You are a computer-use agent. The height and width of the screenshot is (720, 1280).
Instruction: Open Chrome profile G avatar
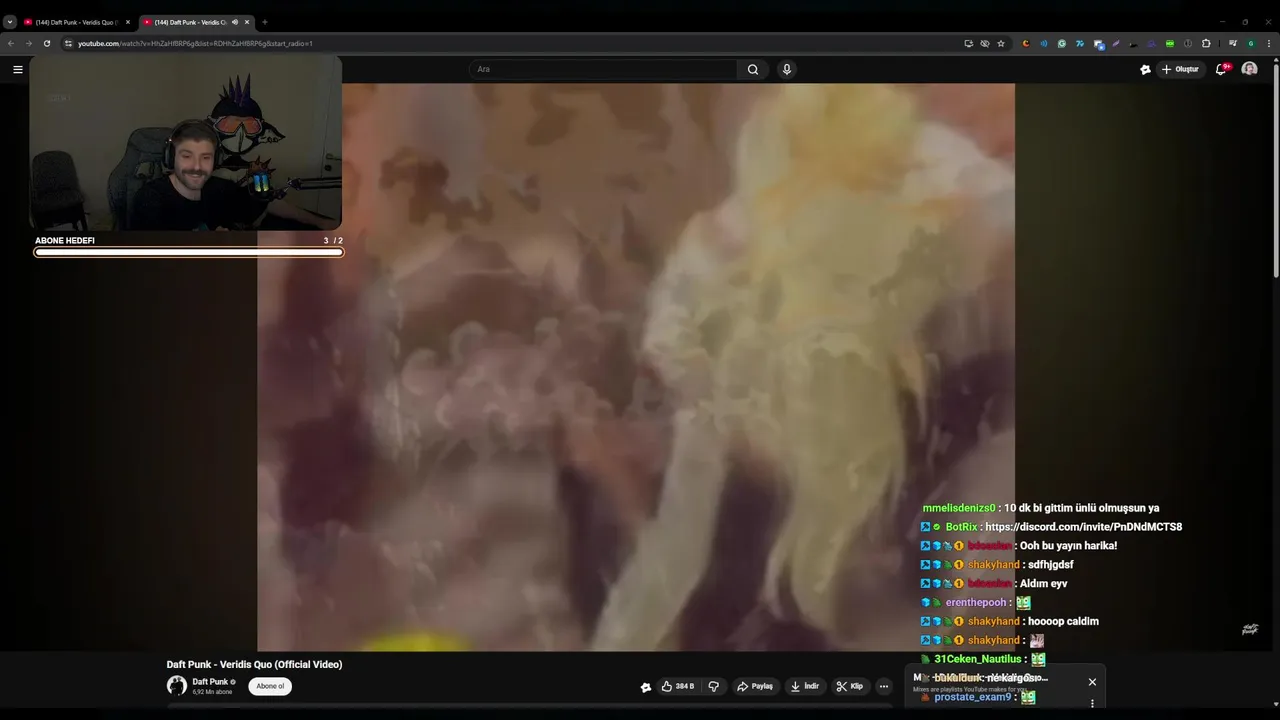pyautogui.click(x=1251, y=43)
